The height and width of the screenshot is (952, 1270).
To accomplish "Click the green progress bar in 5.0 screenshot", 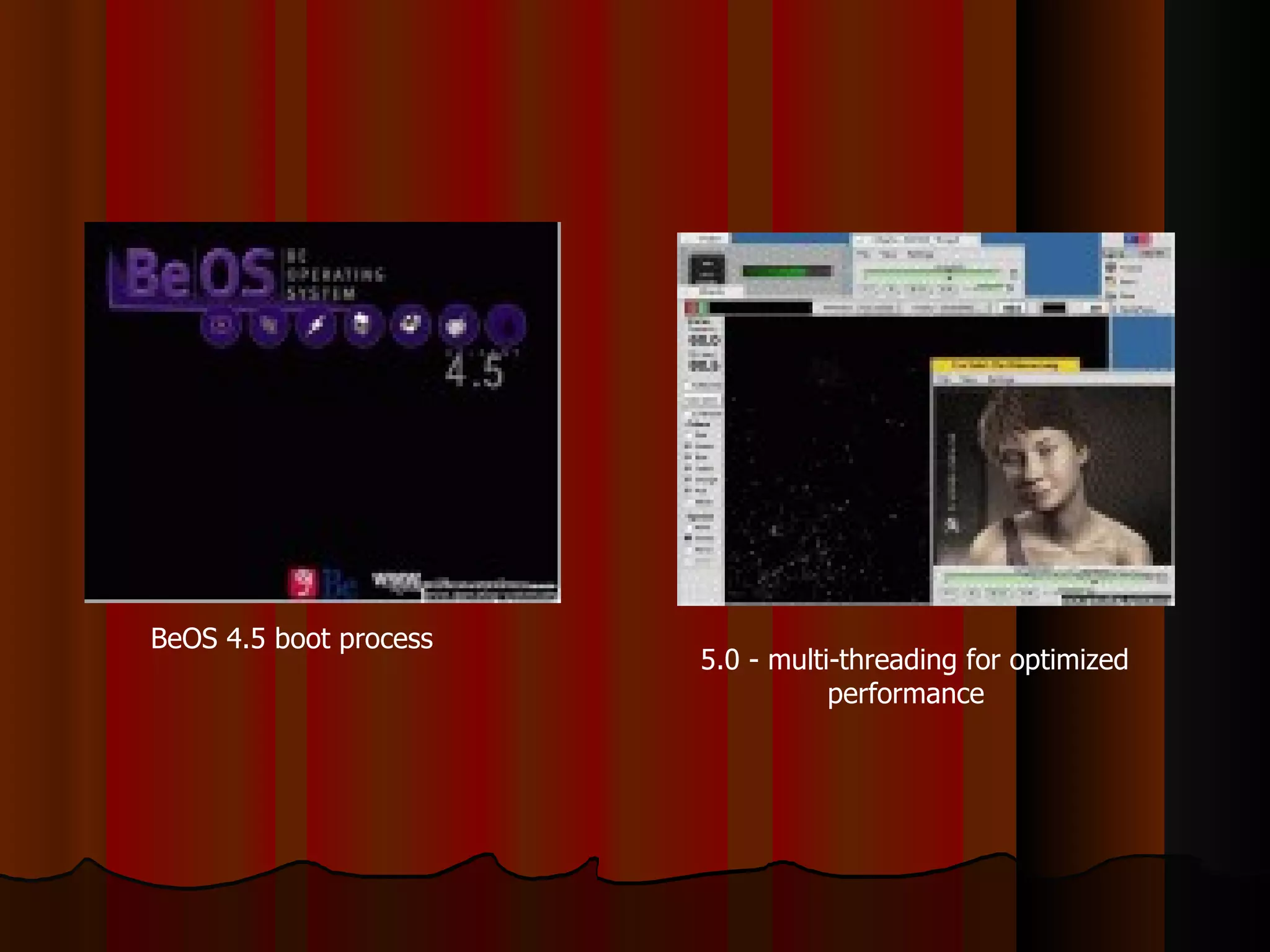I will coord(787,271).
